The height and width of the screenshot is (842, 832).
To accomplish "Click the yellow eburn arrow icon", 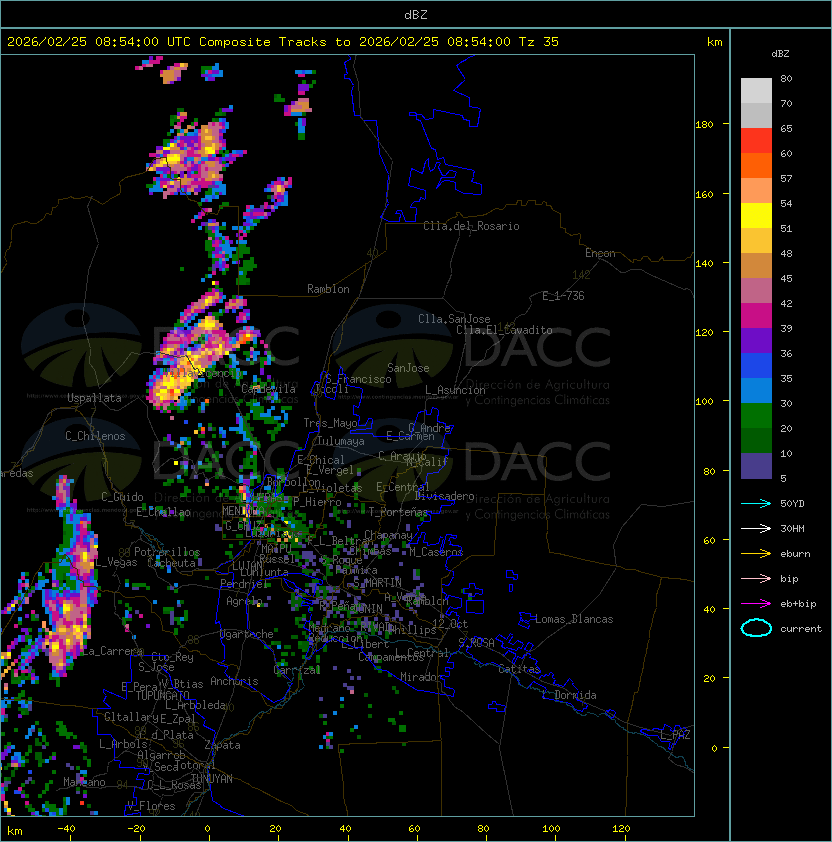I will click(756, 554).
